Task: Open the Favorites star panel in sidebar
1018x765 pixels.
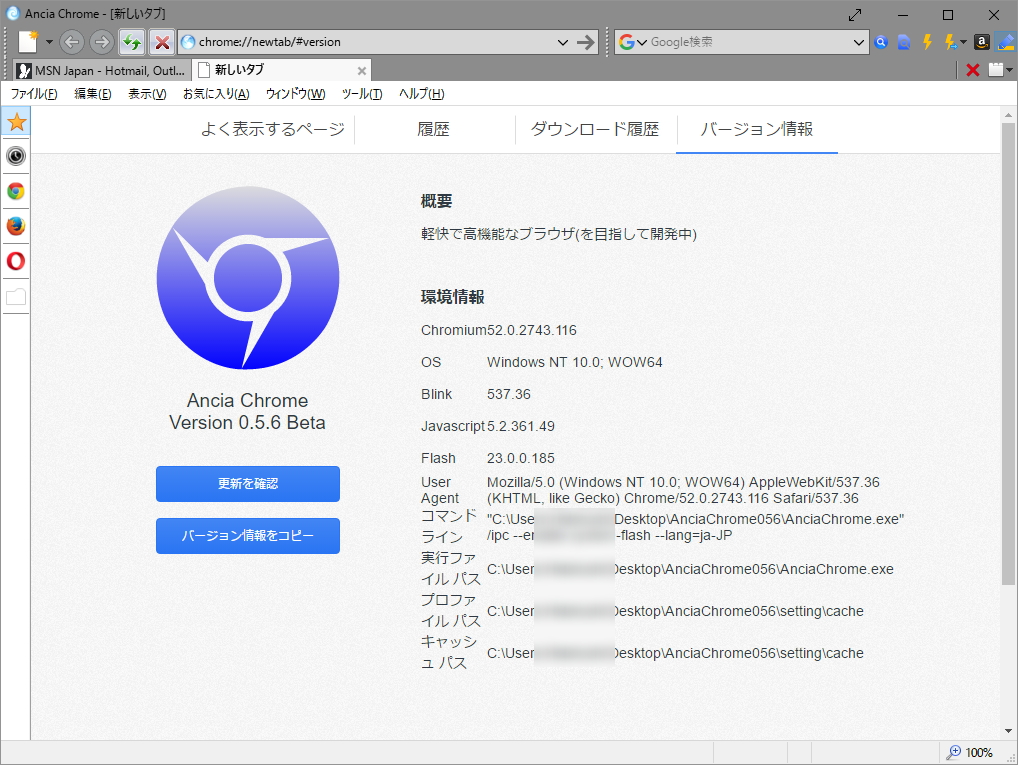Action: [x=15, y=121]
